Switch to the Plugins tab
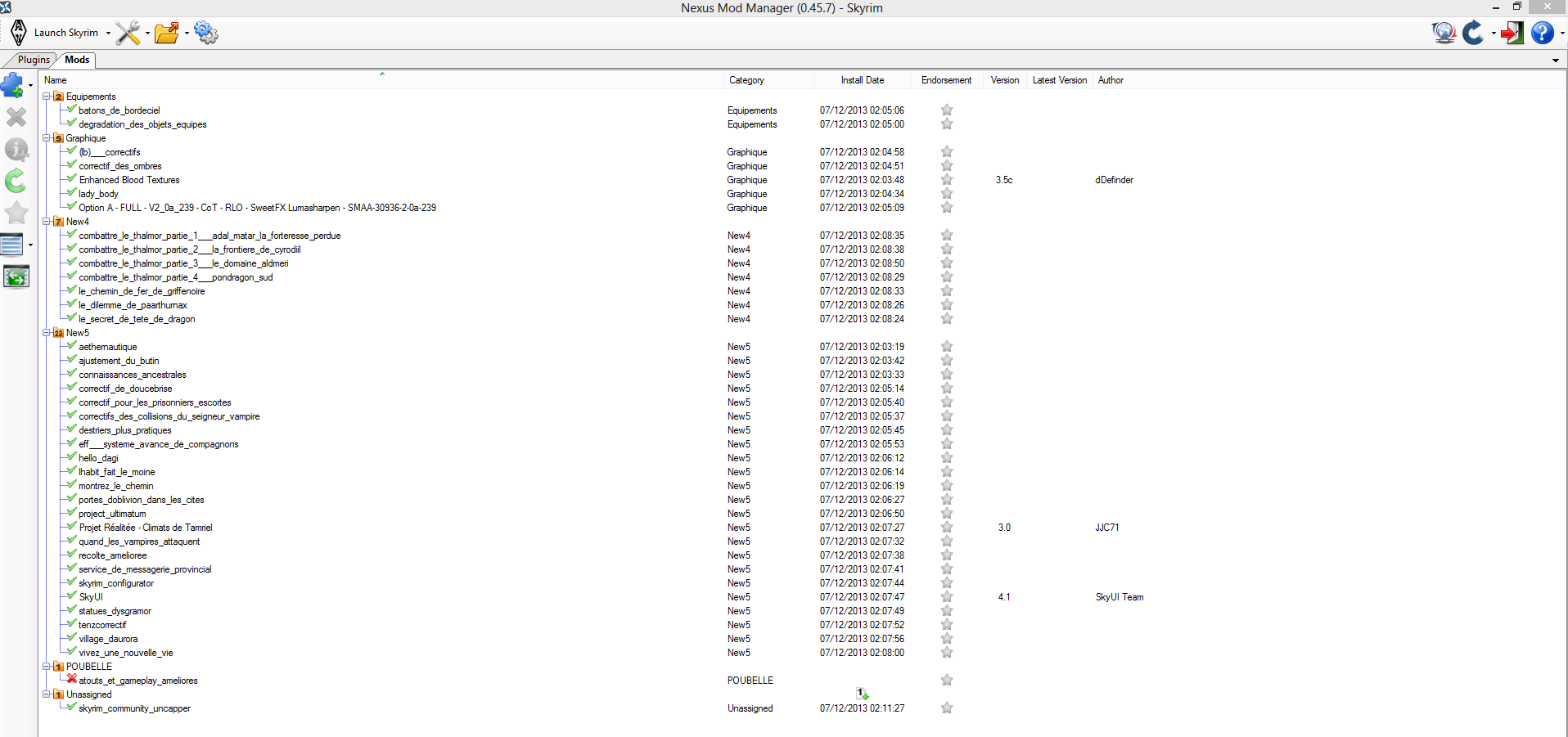1568x737 pixels. (x=34, y=60)
